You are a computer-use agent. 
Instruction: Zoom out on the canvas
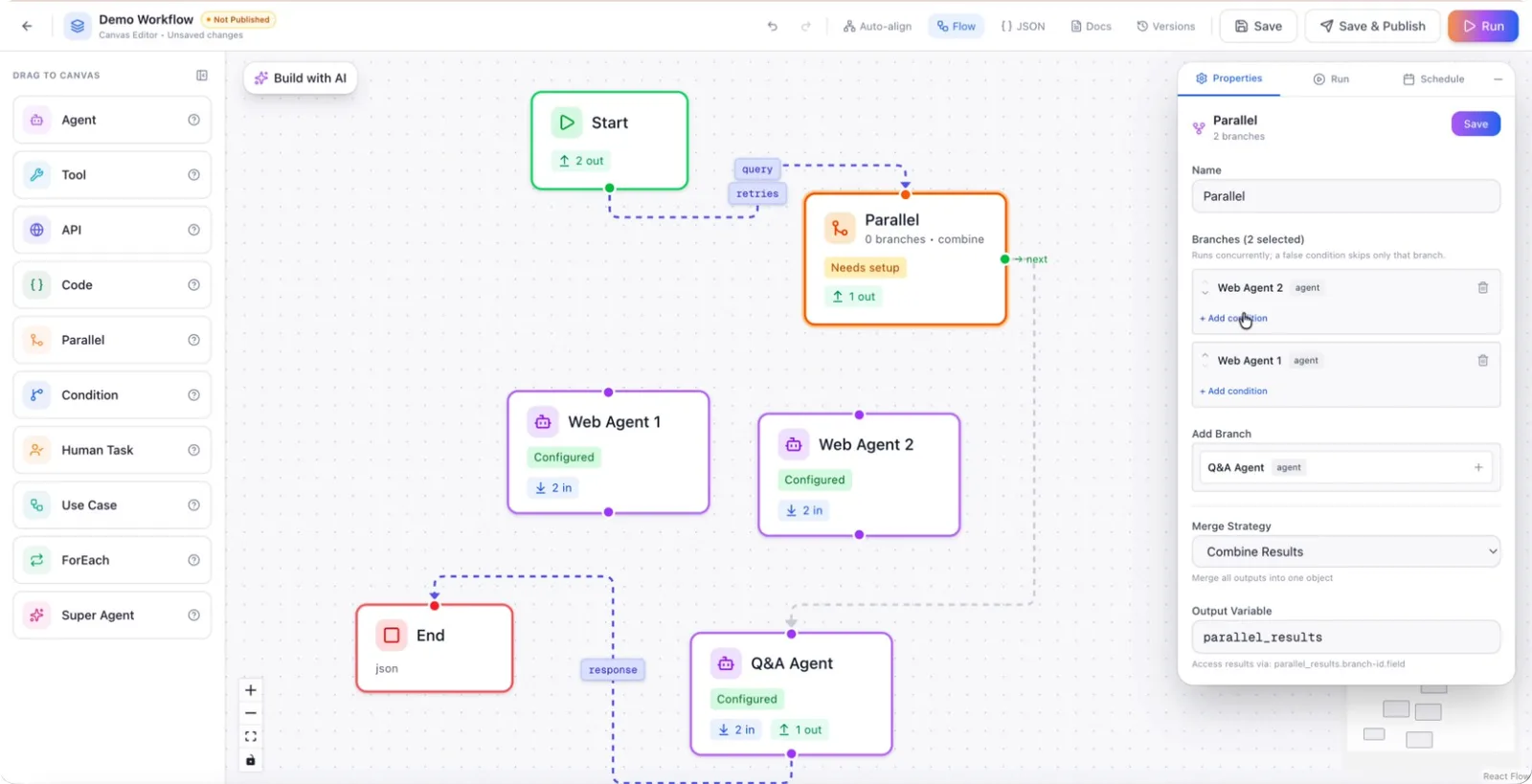click(x=251, y=713)
